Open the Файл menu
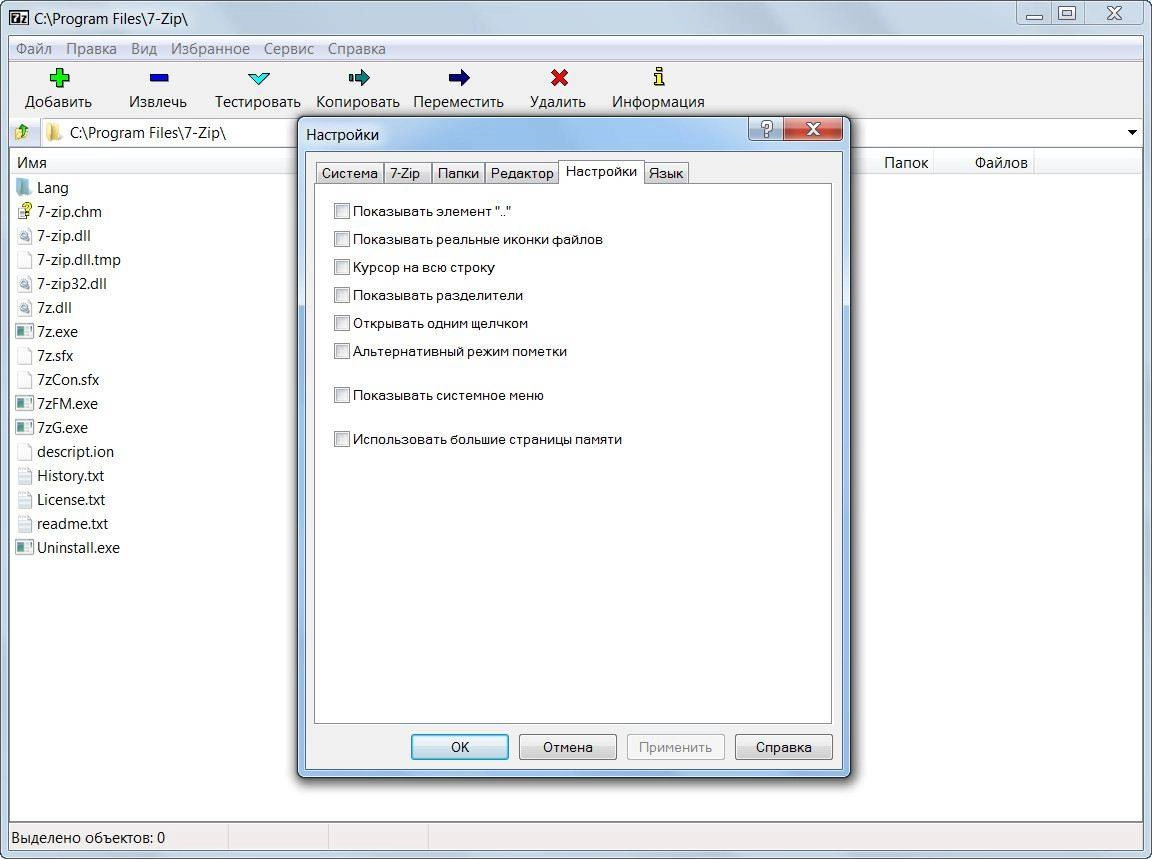 coord(34,48)
